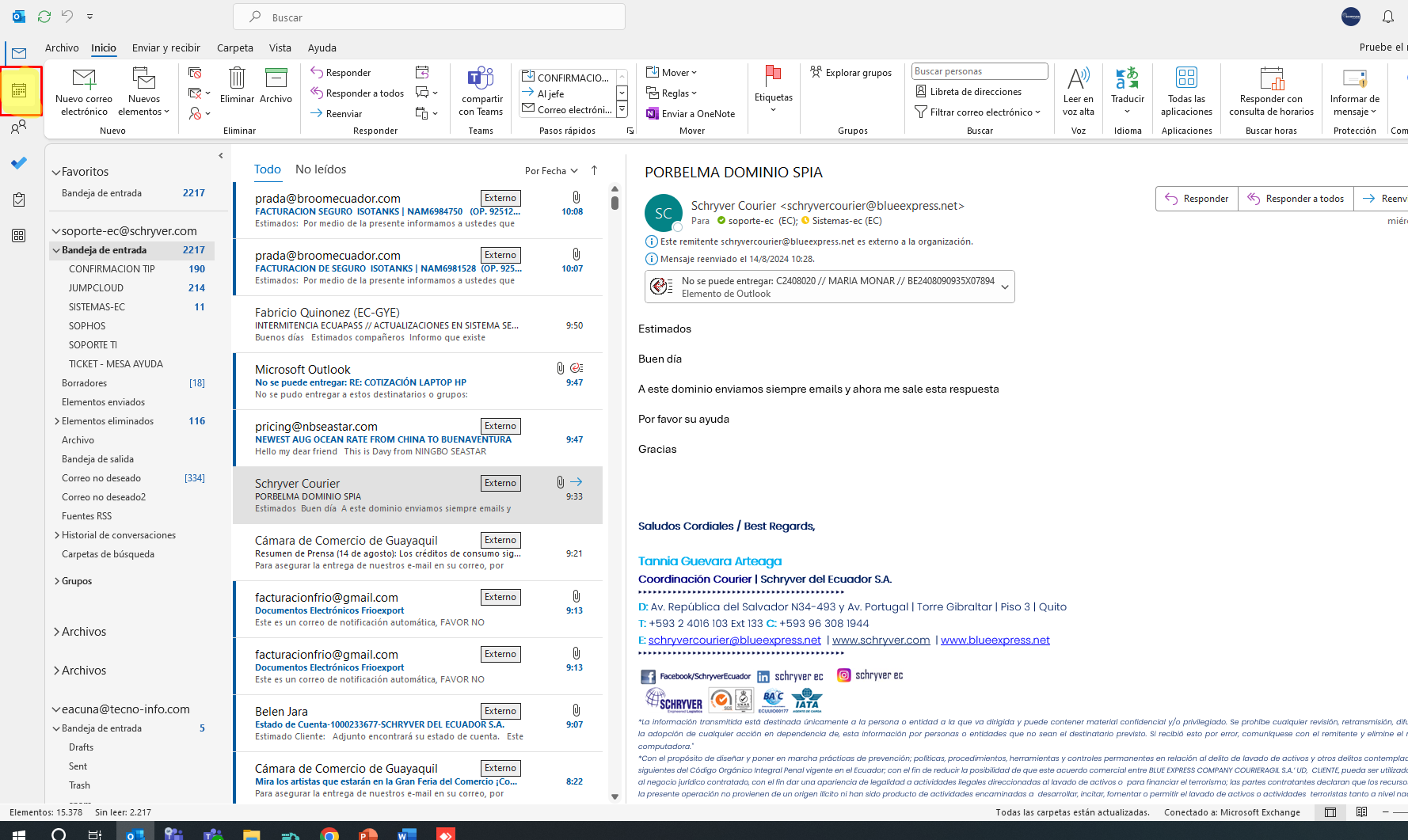Open the www.blueexpress.net link
The width and height of the screenshot is (1408, 840).
[x=995, y=640]
